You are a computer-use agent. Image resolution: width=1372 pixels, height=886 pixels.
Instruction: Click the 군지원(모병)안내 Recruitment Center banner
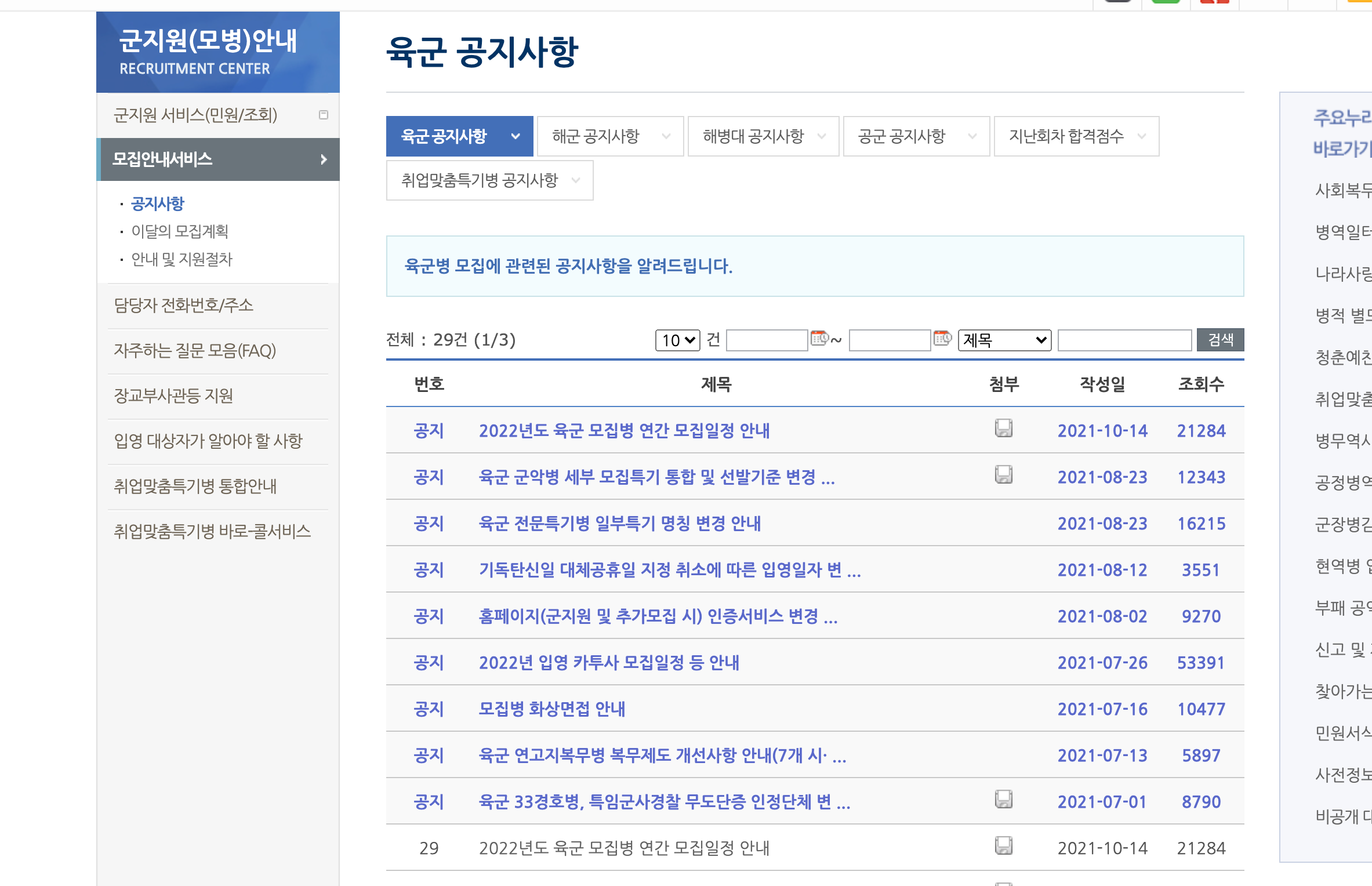point(218,52)
